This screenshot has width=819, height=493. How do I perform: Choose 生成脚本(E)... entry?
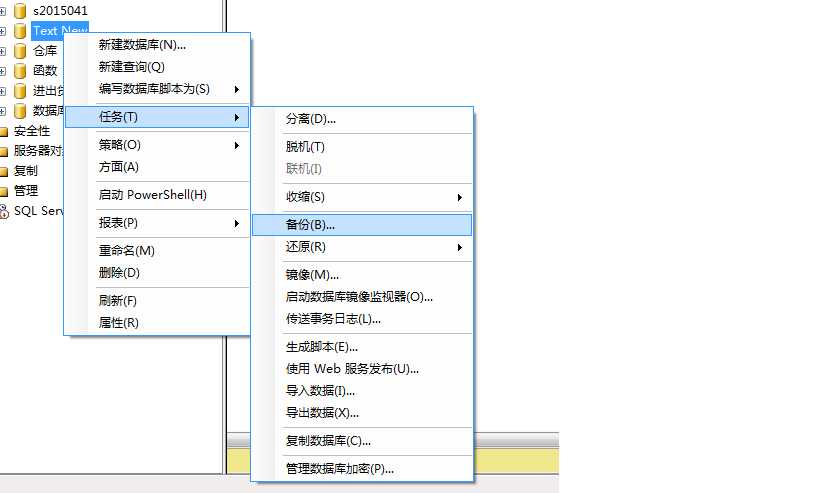pyautogui.click(x=362, y=347)
